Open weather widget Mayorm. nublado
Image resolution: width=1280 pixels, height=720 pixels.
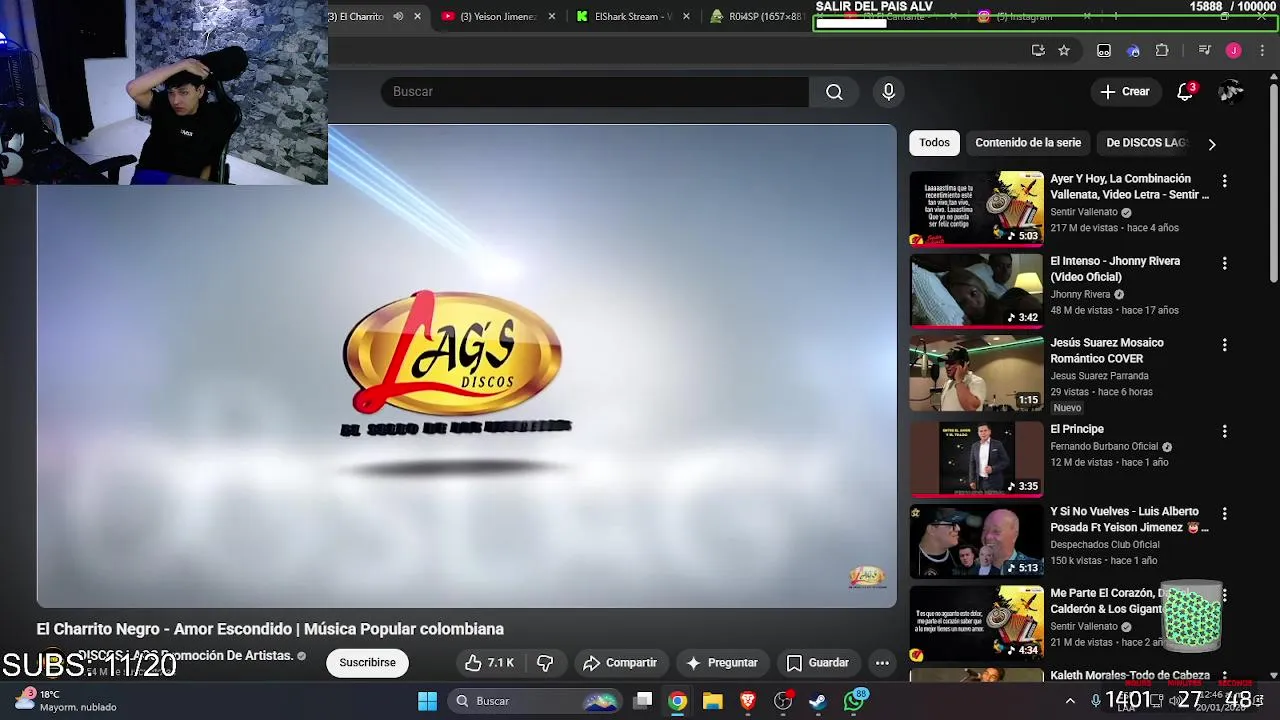(67, 701)
